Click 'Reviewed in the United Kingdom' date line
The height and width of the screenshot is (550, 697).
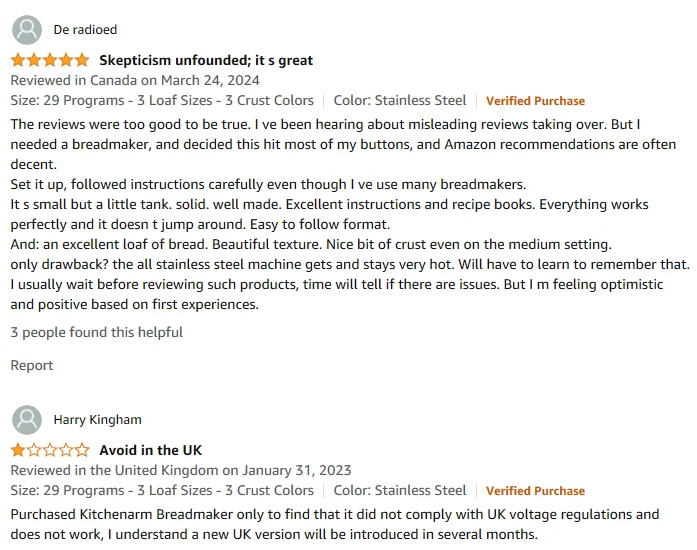(x=181, y=470)
